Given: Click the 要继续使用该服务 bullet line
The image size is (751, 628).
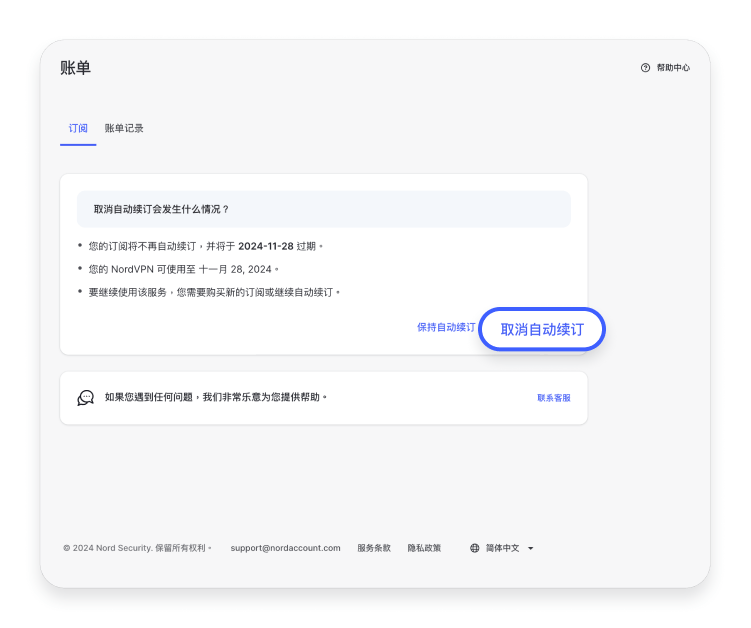Looking at the screenshot, I should click(214, 292).
